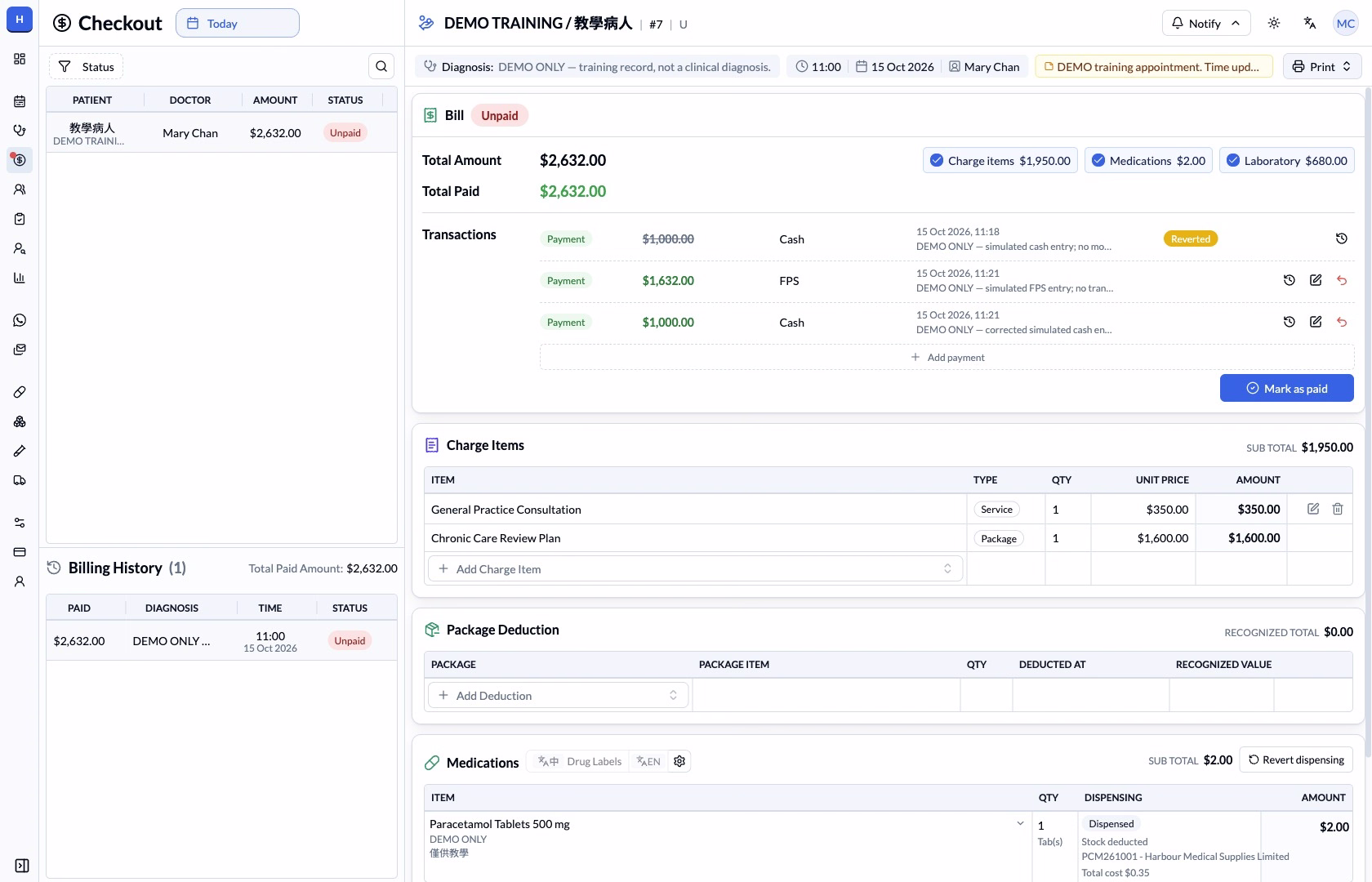Open the pill medication icon in sidebar

[x=20, y=392]
